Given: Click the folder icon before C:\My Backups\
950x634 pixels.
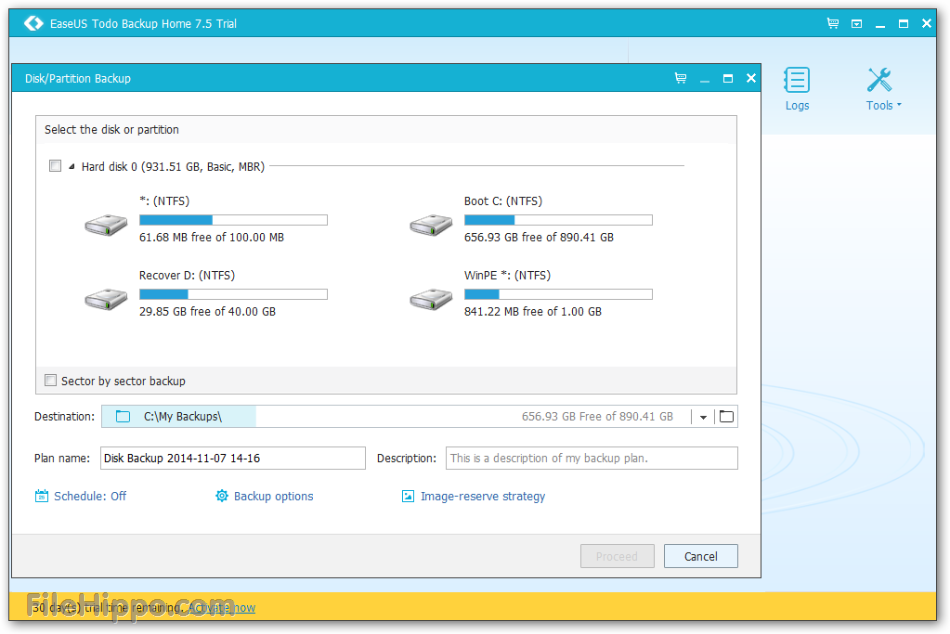Looking at the screenshot, I should [123, 416].
